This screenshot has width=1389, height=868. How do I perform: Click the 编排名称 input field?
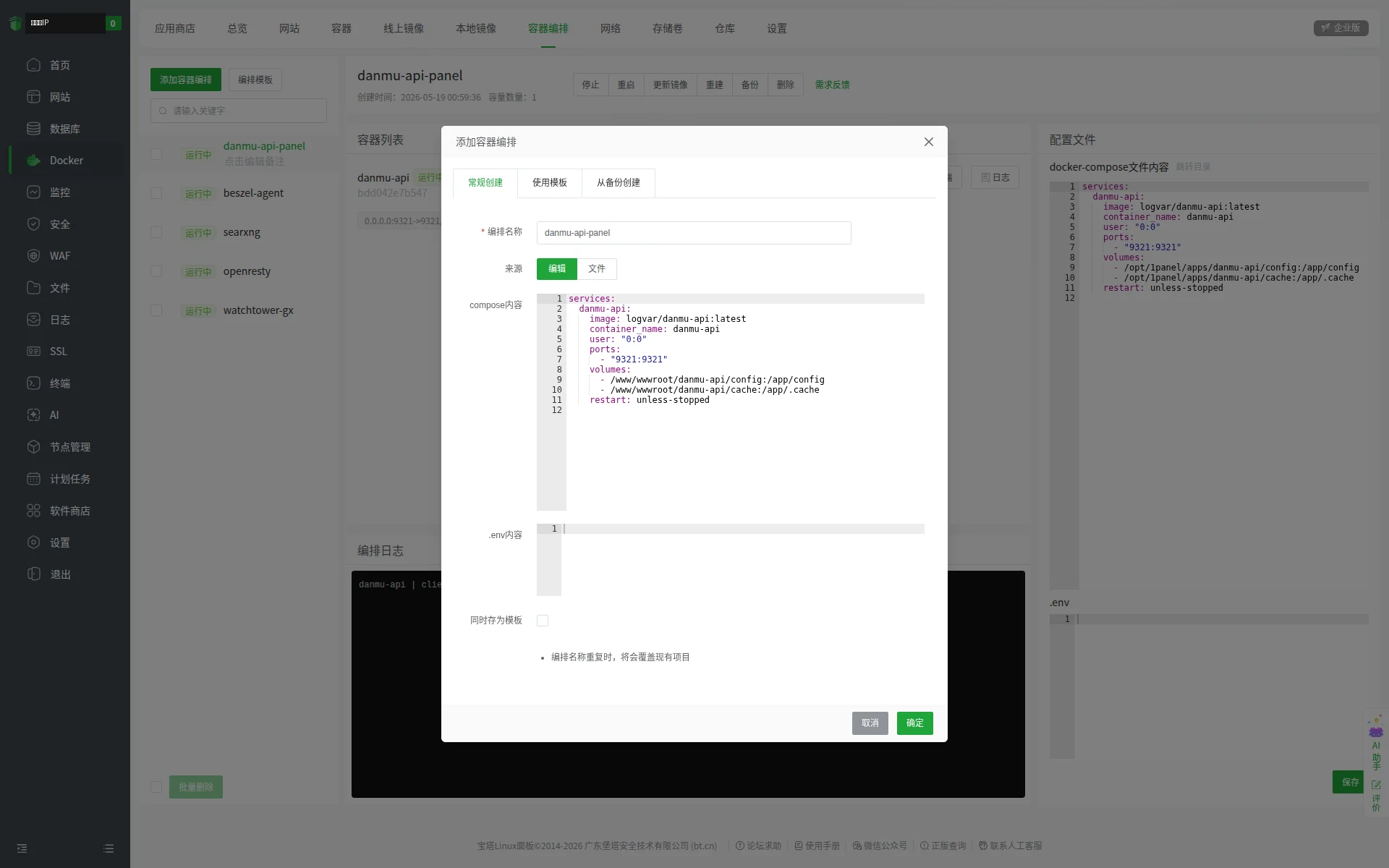click(x=694, y=233)
